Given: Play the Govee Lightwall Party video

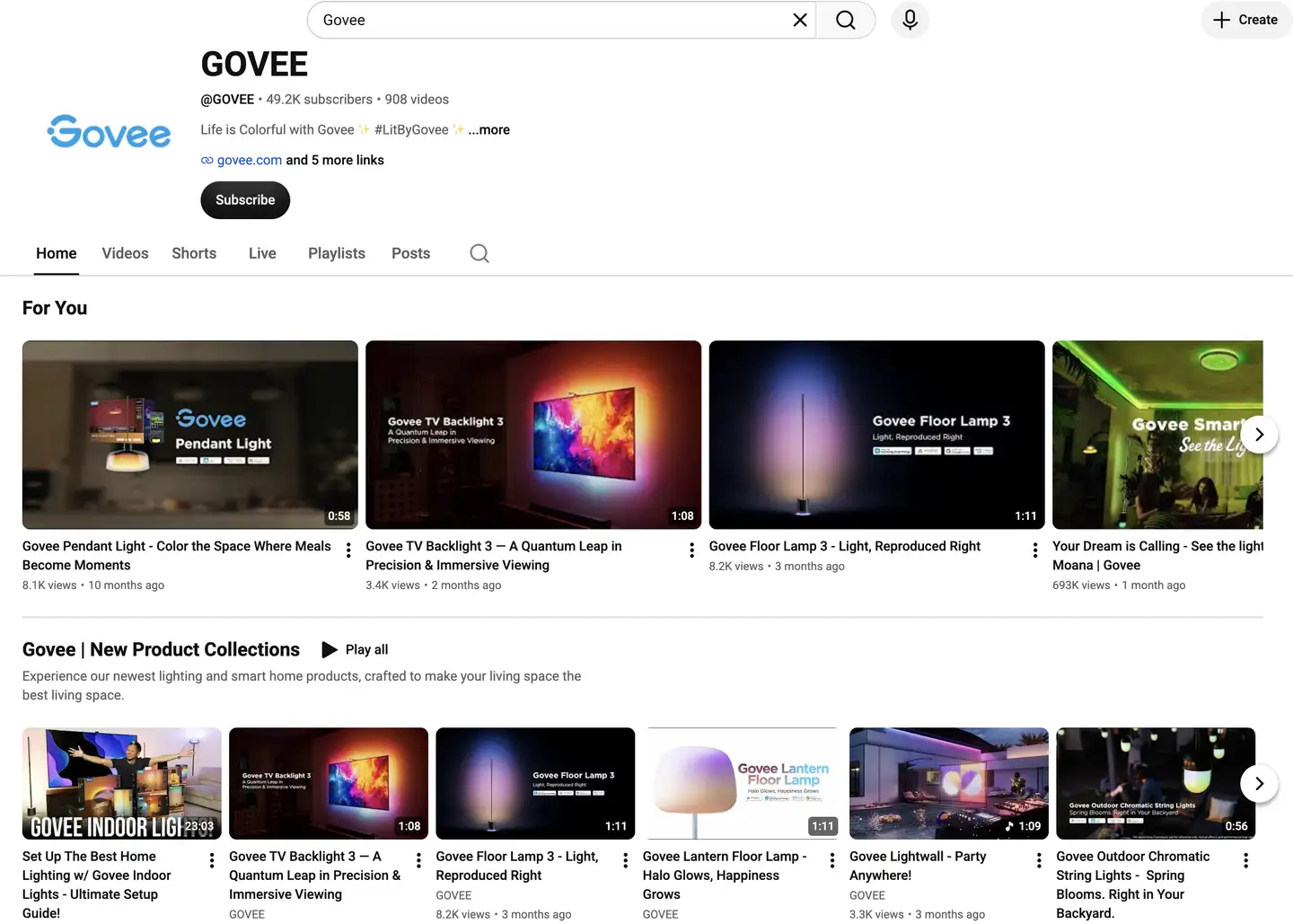Looking at the screenshot, I should (949, 783).
